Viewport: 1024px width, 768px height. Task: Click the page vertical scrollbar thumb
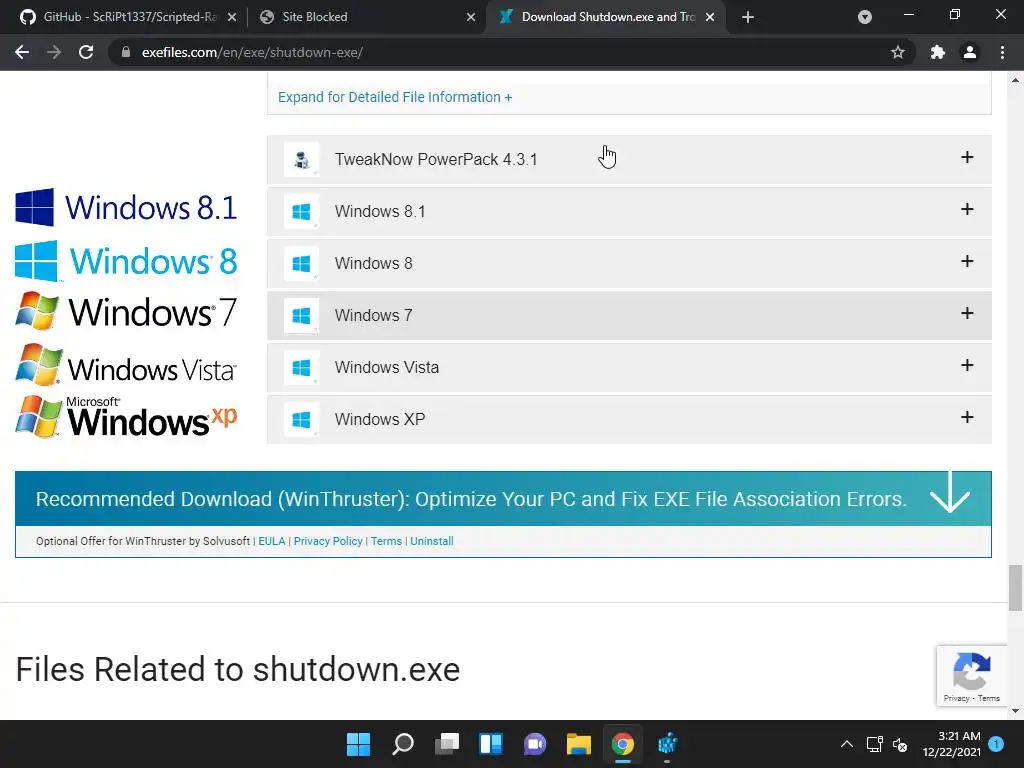[1015, 588]
